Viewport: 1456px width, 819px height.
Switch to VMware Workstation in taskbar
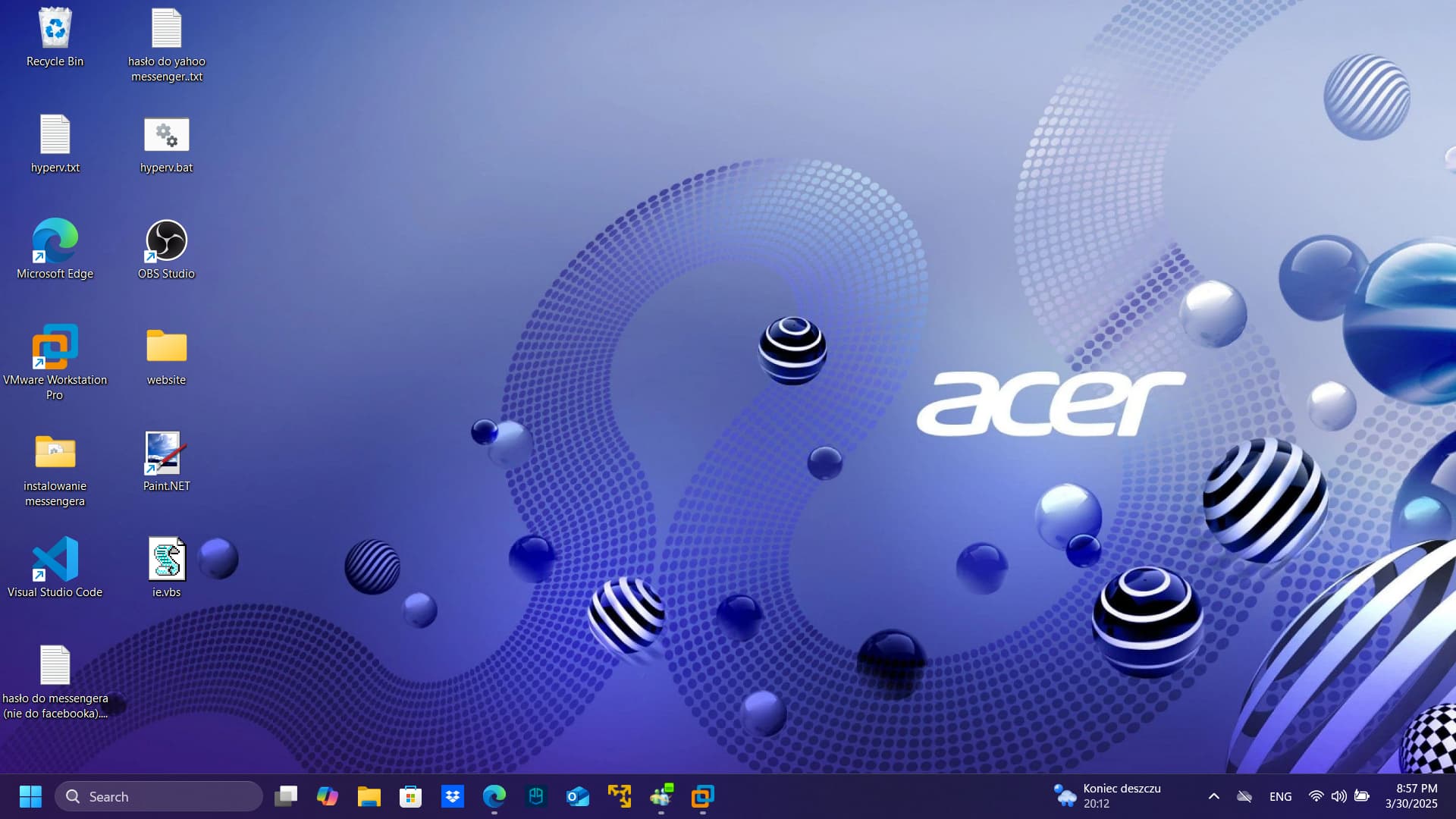coord(702,796)
